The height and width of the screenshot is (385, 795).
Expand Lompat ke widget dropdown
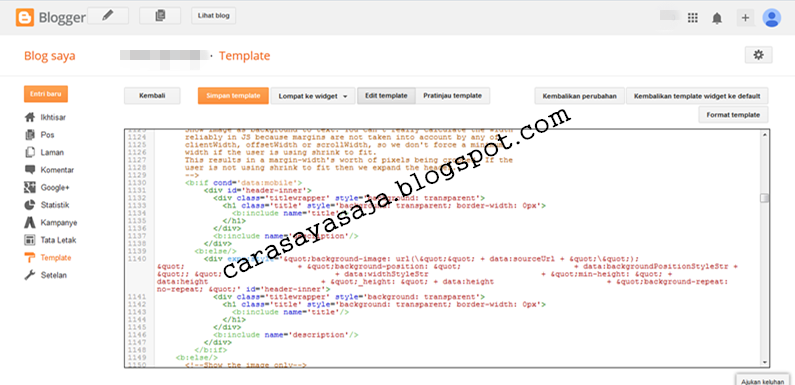click(x=312, y=96)
